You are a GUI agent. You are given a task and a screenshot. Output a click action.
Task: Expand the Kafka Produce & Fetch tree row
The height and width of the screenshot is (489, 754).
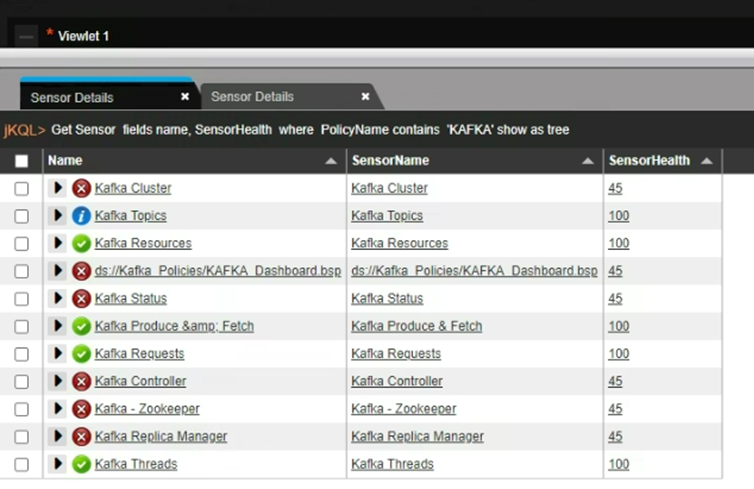pyautogui.click(x=58, y=326)
